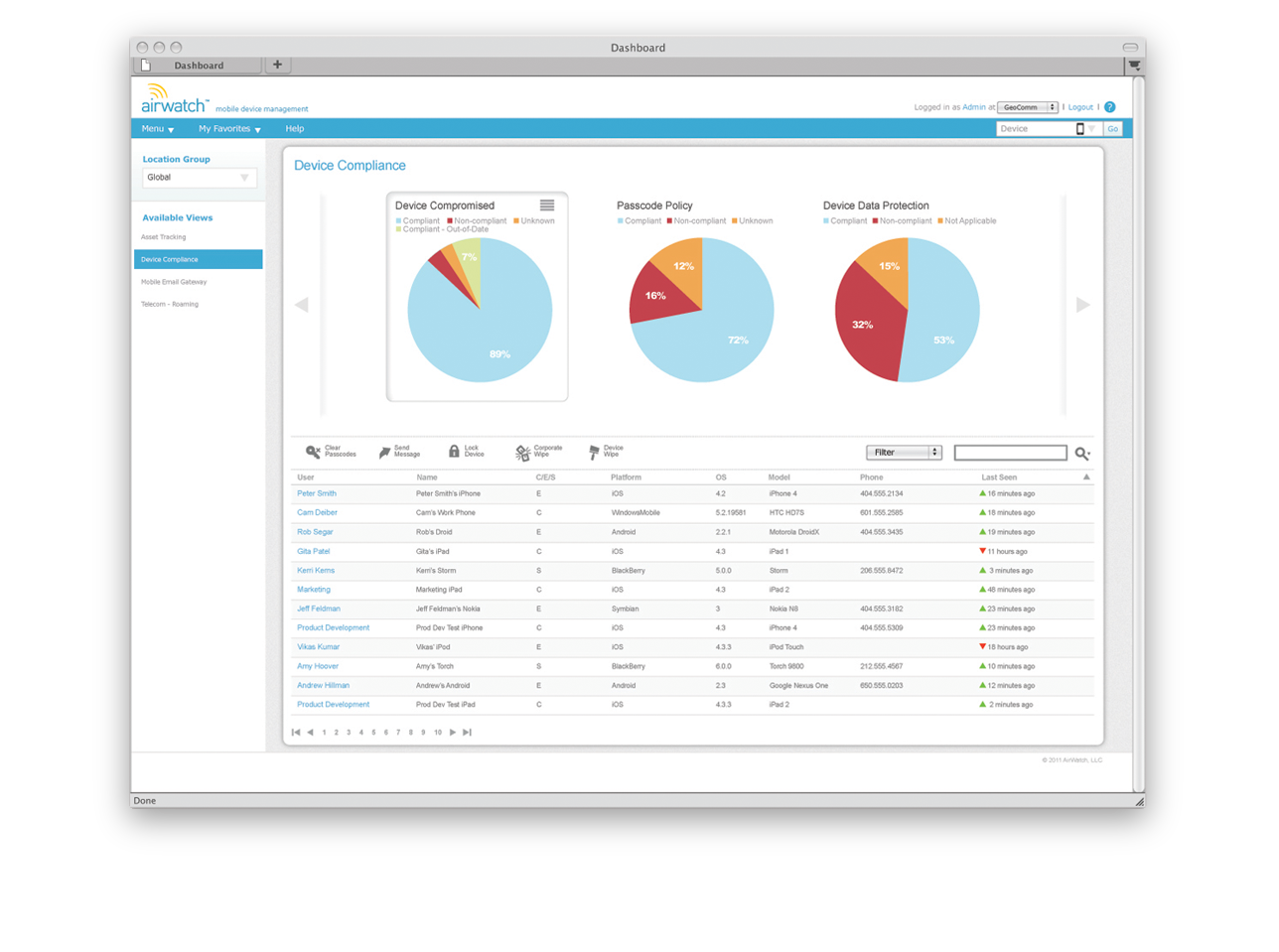Open the My Favorites menu
This screenshot has width=1279, height=952.
(x=228, y=129)
